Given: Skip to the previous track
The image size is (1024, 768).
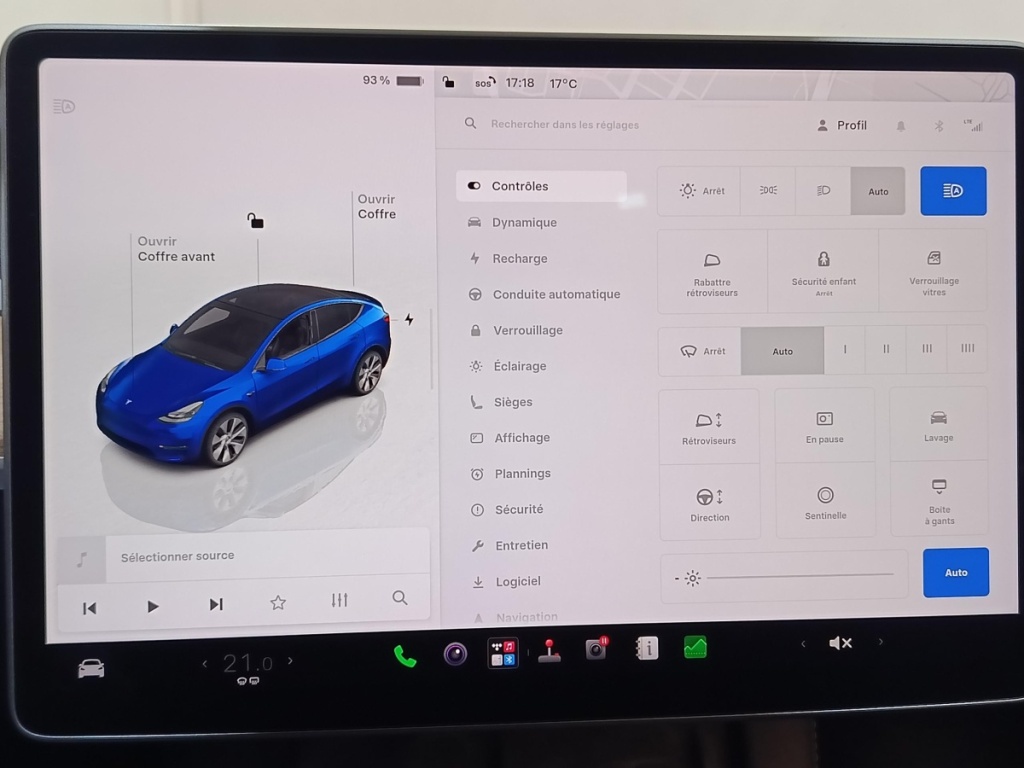Looking at the screenshot, I should pos(90,608).
